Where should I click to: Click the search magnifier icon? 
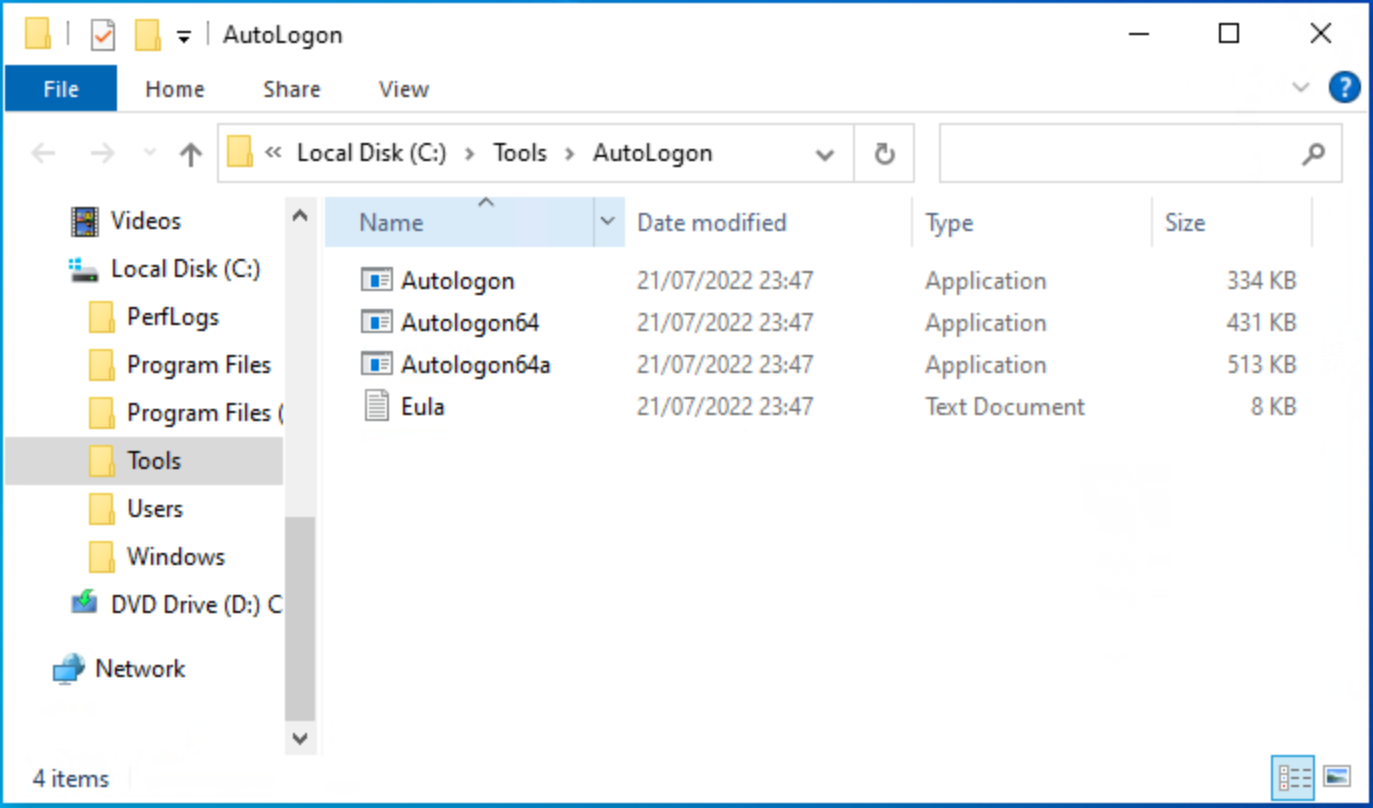[x=1313, y=154]
